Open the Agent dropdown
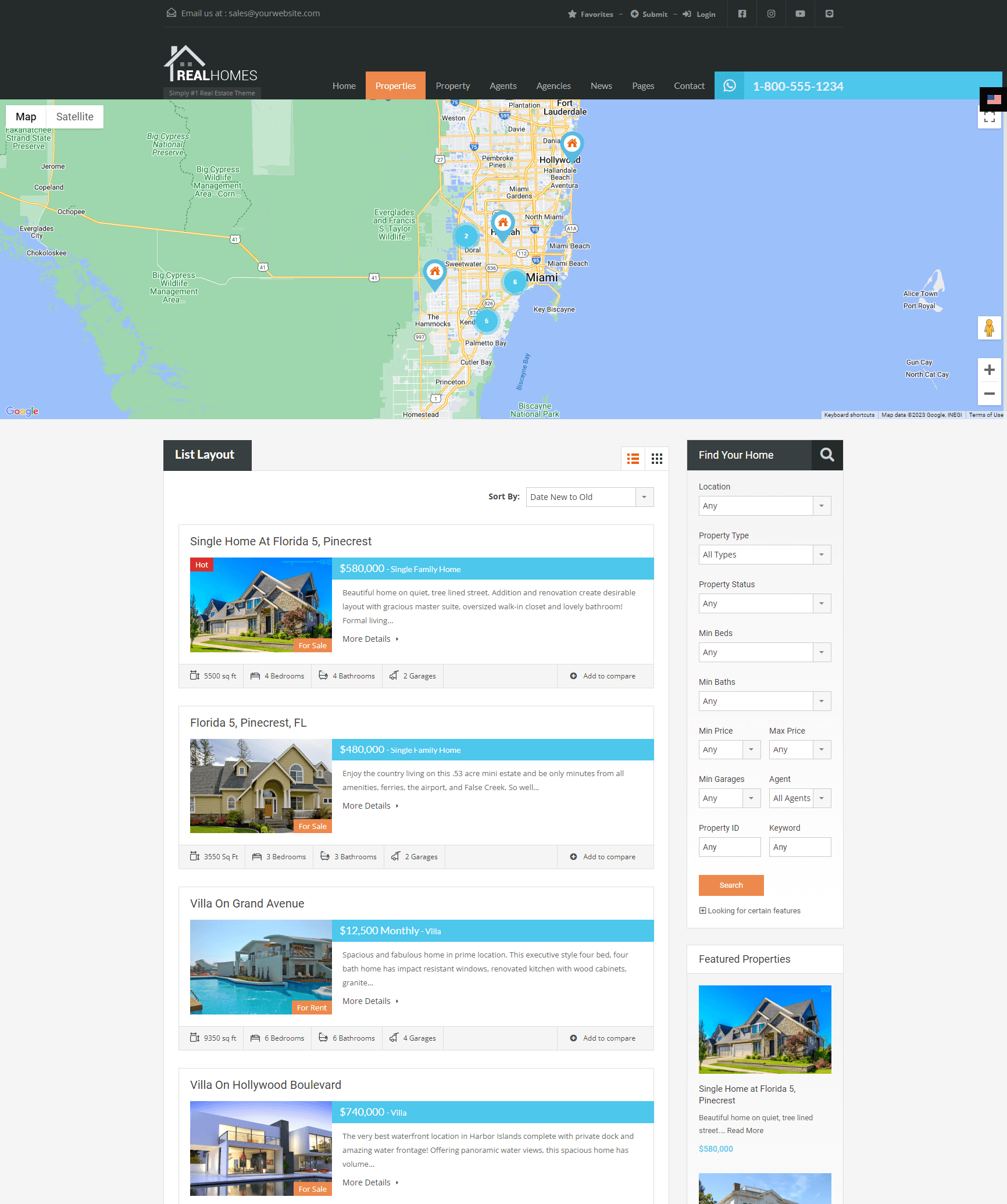The height and width of the screenshot is (1204, 1007). [x=800, y=798]
